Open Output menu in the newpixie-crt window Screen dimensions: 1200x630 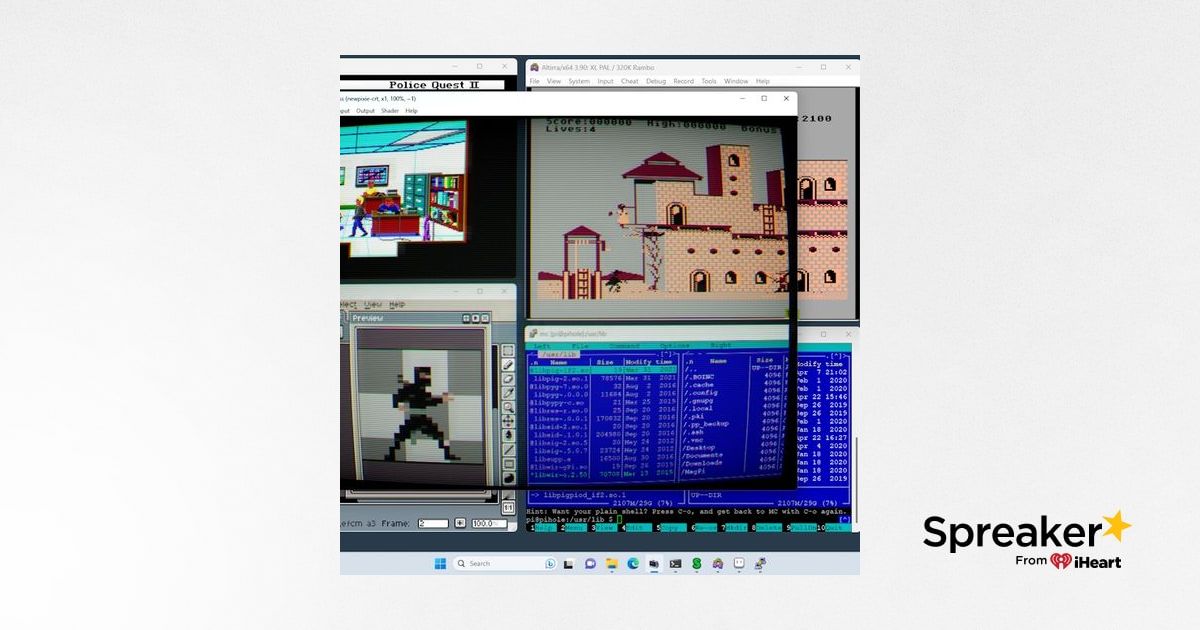tap(365, 110)
